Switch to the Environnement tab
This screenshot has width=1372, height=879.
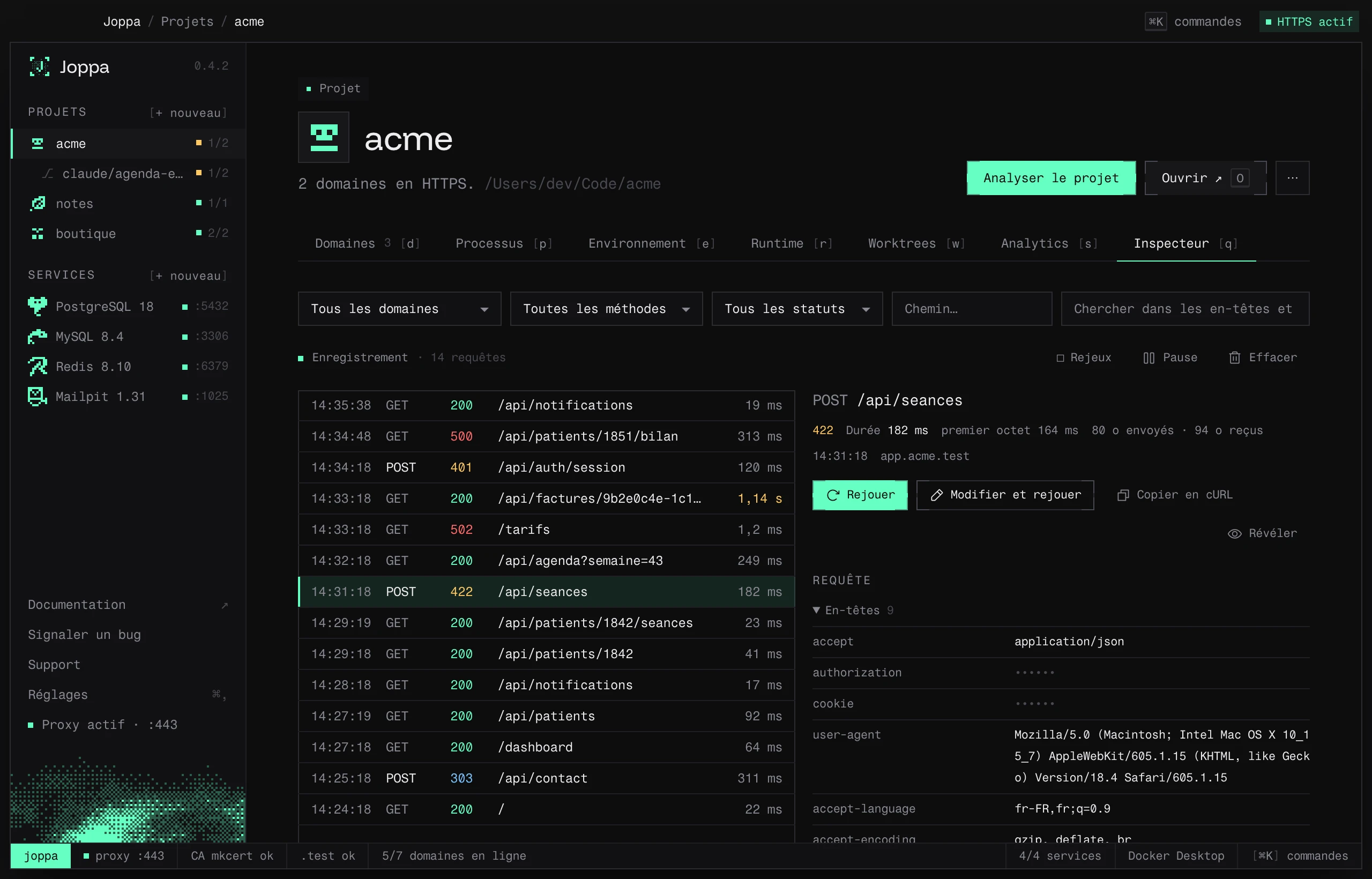tap(651, 244)
